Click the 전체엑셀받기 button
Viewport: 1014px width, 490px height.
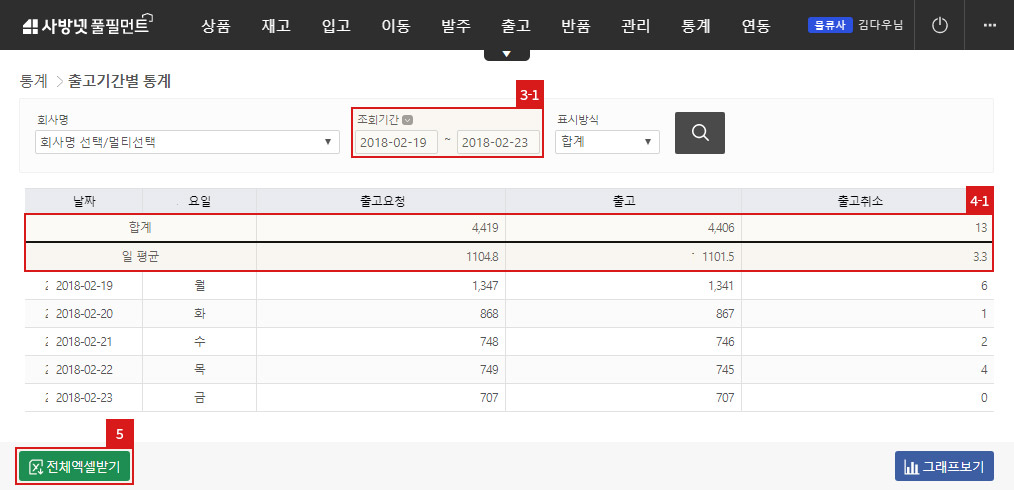[x=74, y=467]
